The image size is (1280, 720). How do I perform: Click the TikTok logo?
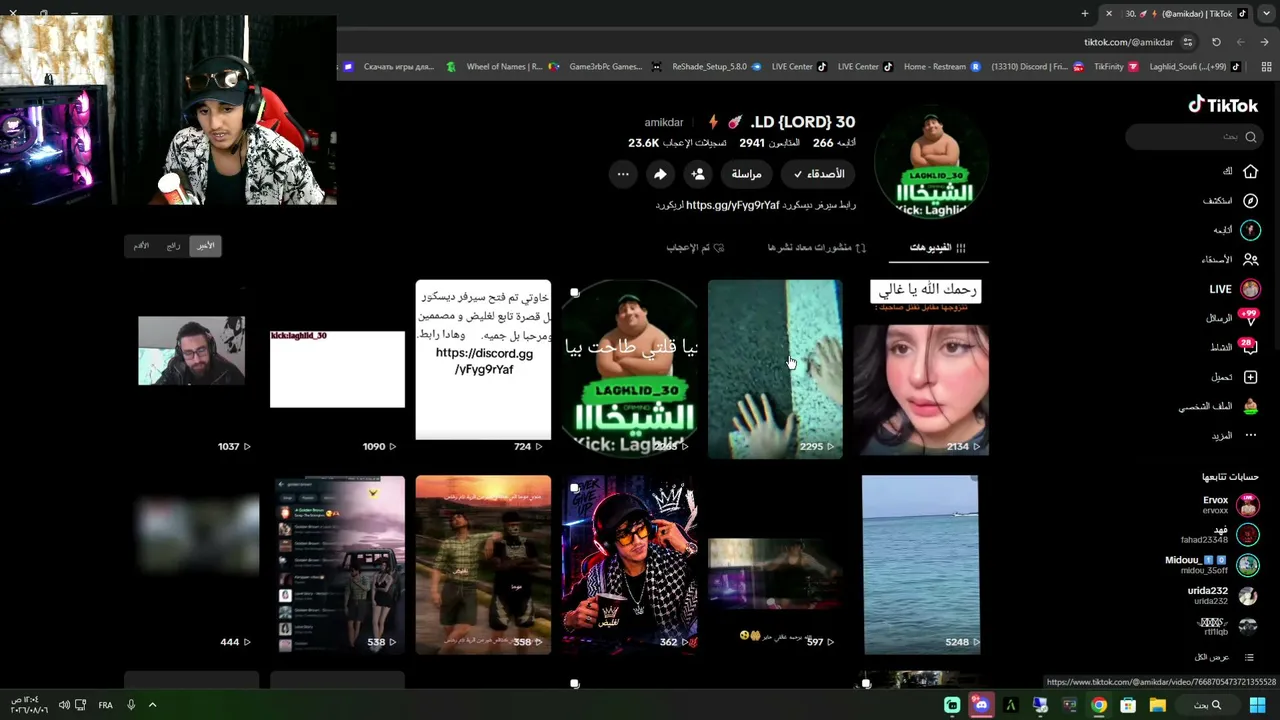[x=1223, y=105]
